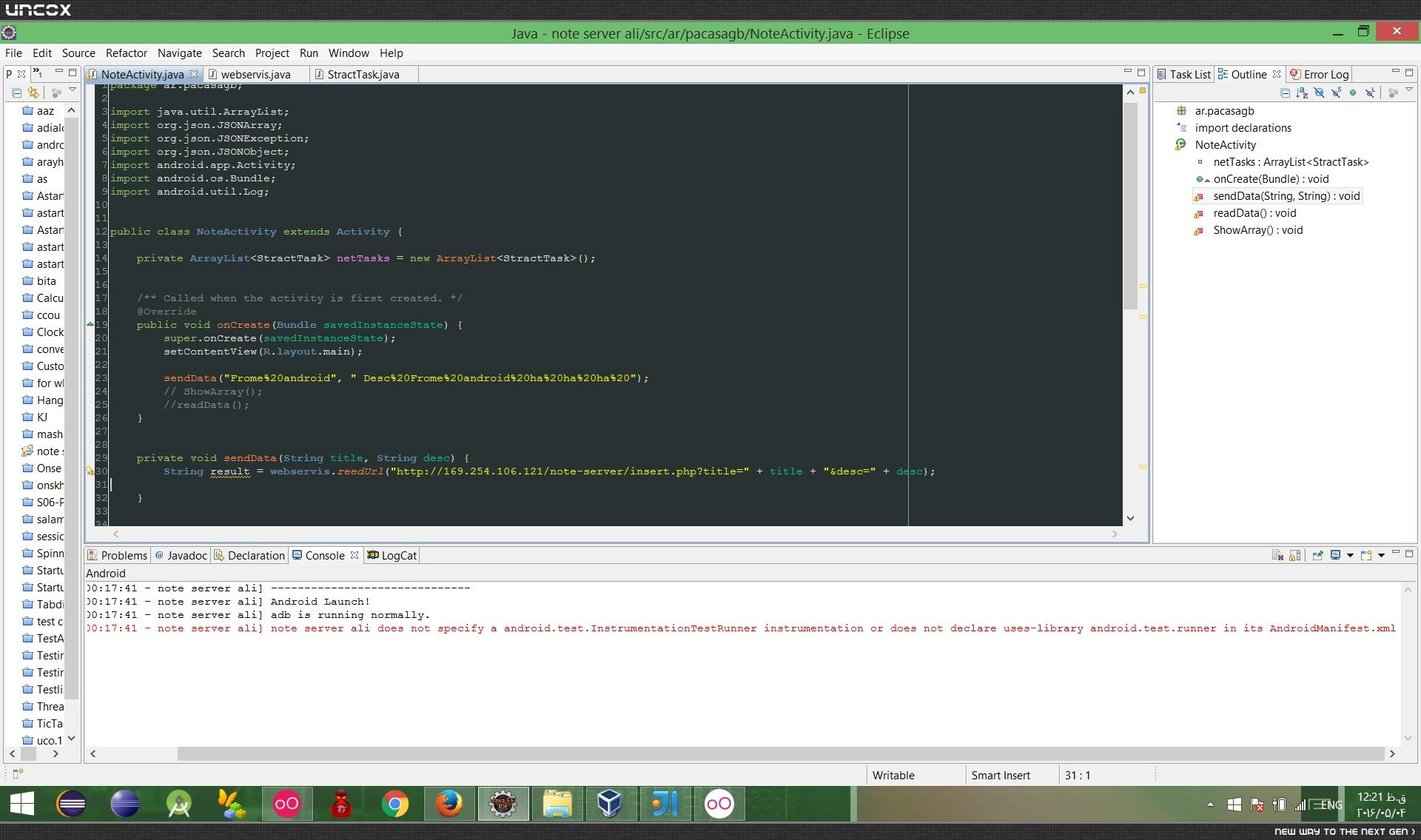Open Android Studio from the taskbar
The image size is (1421, 840).
pos(179,804)
